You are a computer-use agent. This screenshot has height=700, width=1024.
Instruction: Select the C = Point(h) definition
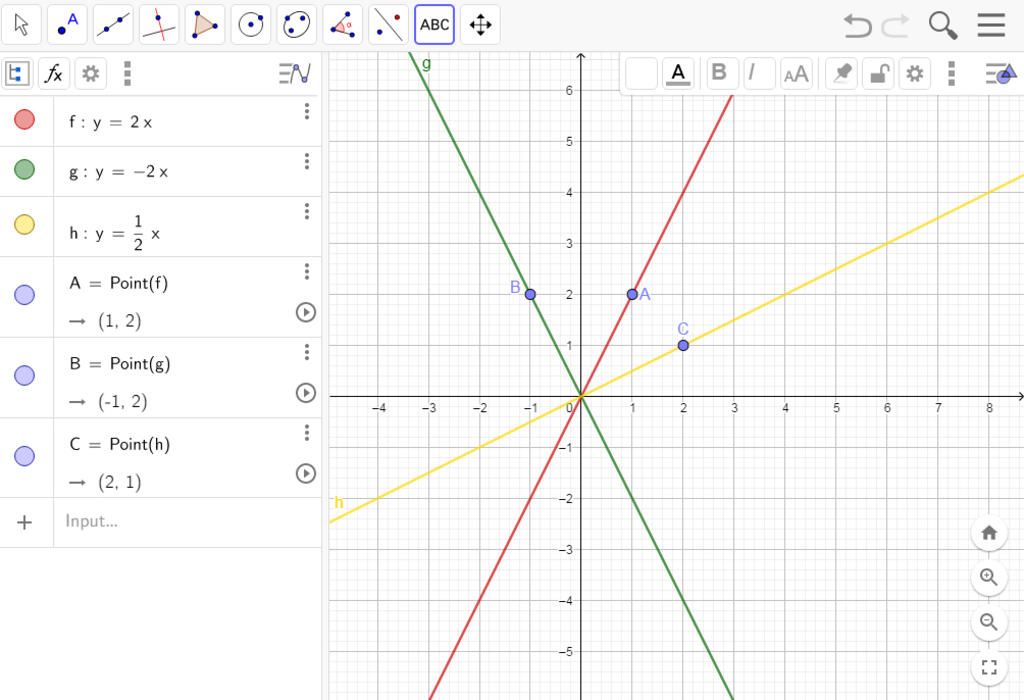tap(120, 444)
